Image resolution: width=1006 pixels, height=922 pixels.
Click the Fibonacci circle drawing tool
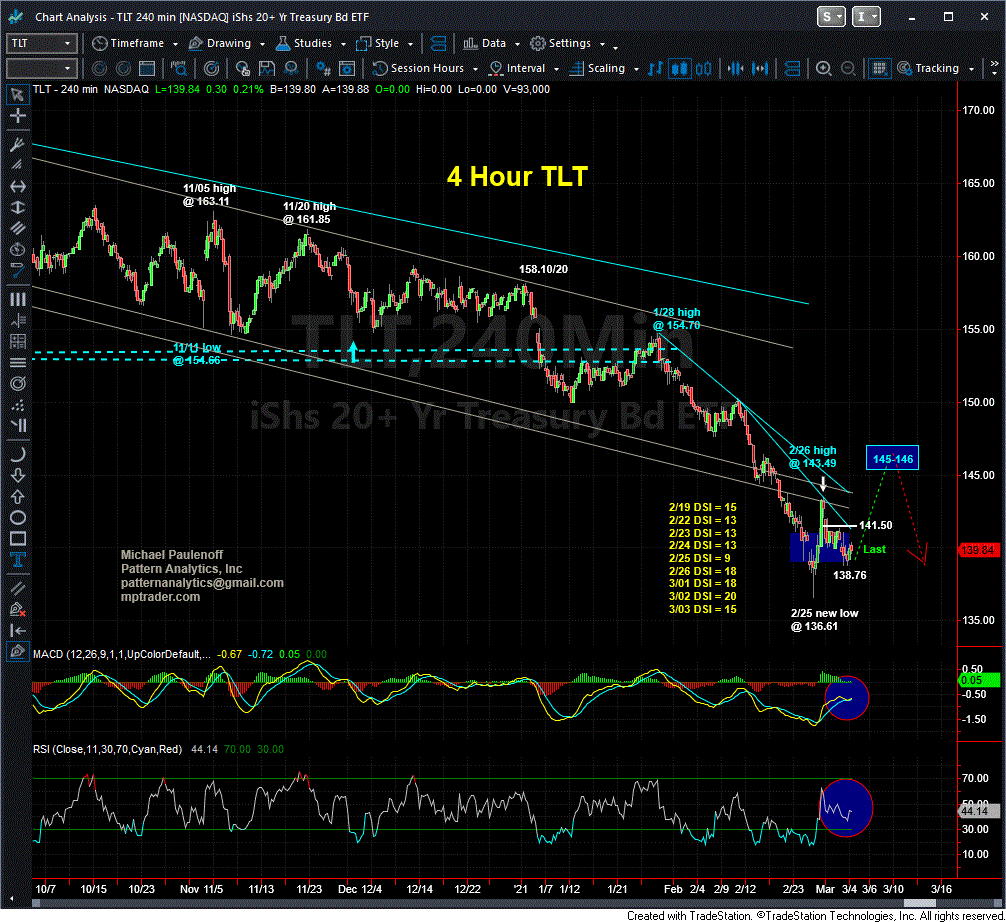pos(17,384)
